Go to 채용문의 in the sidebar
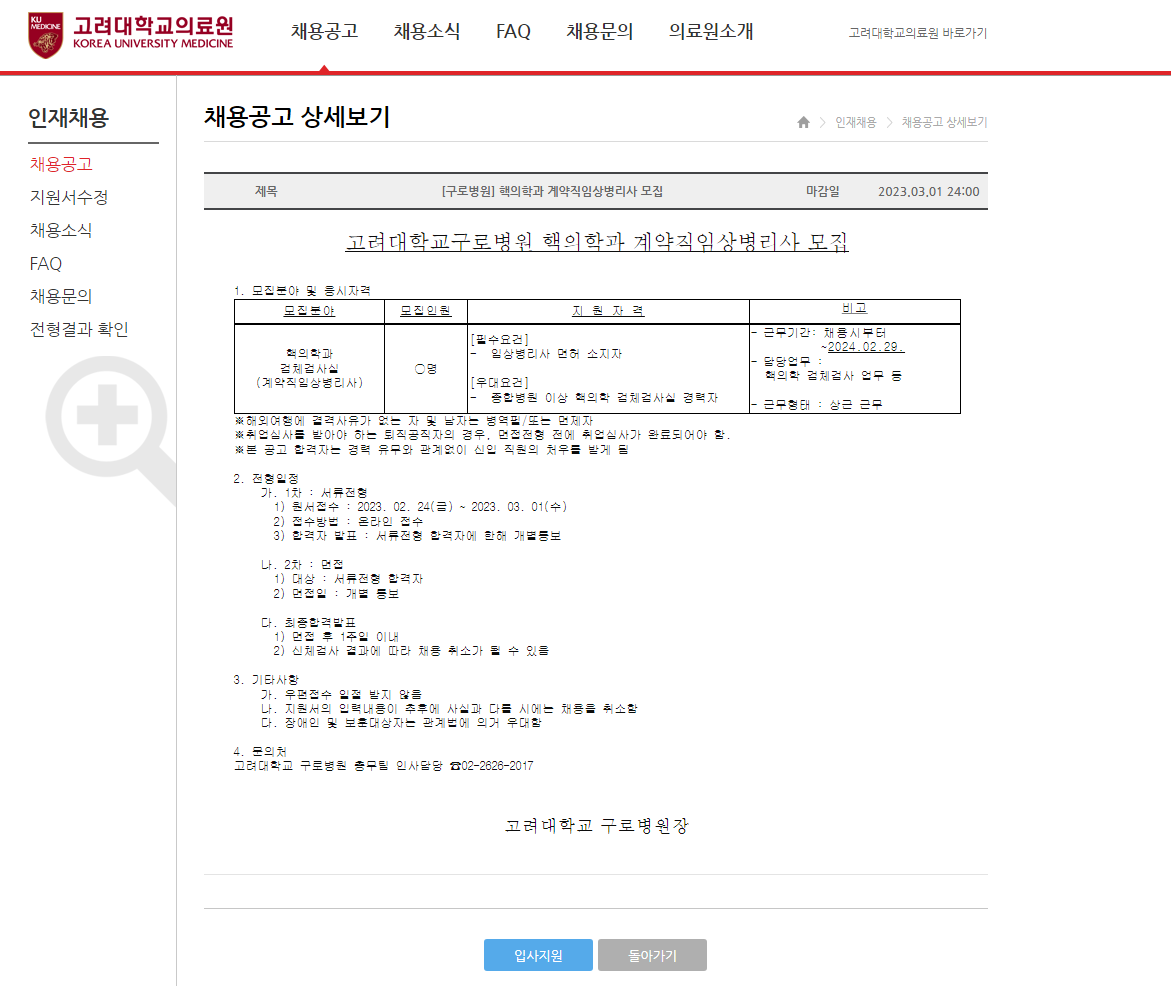The height and width of the screenshot is (986, 1171). tap(61, 296)
